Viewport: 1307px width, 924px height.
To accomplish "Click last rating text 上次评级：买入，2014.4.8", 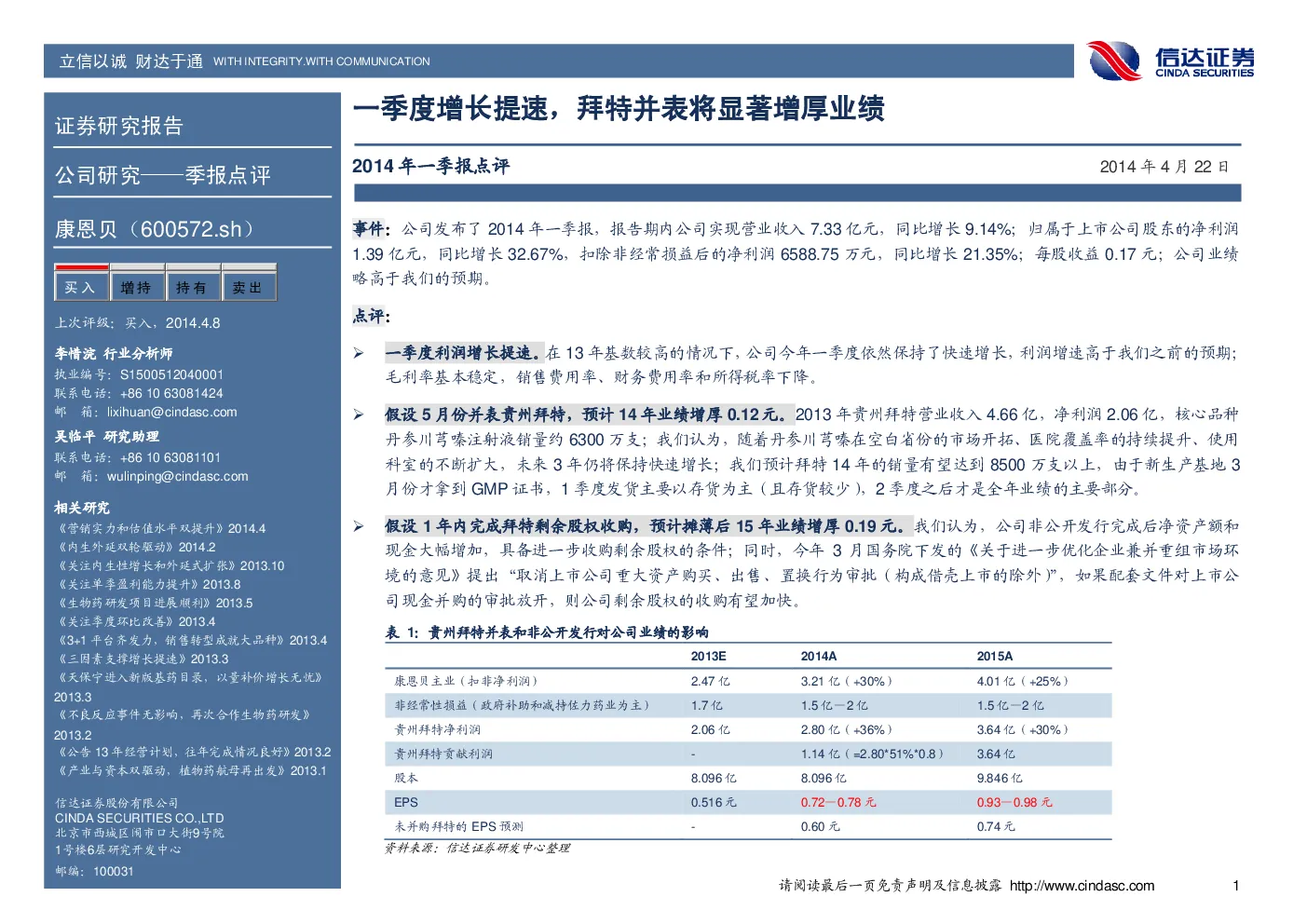I will pyautogui.click(x=138, y=323).
